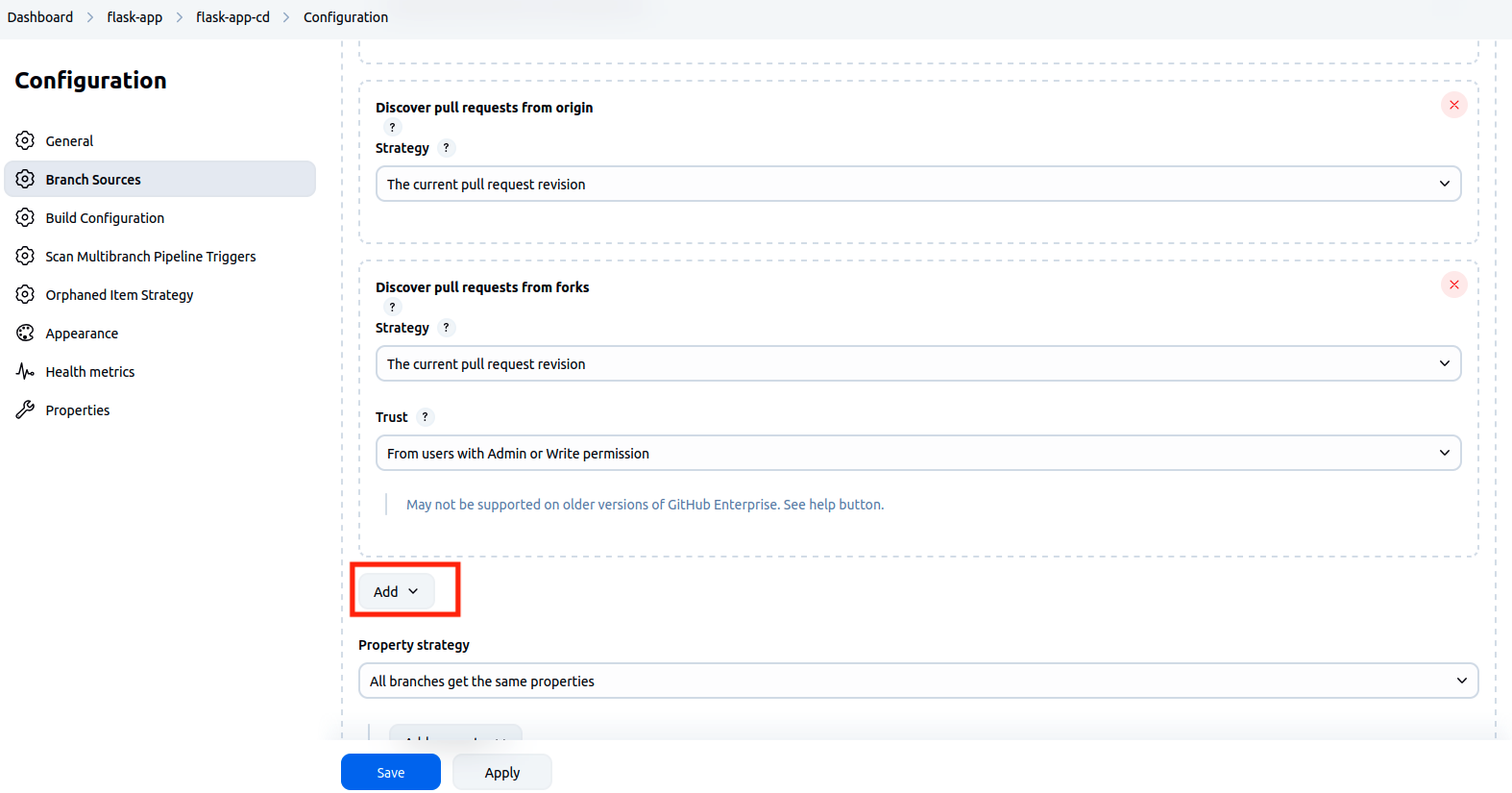Click the Appearance palette icon
The height and width of the screenshot is (793, 1512).
[25, 333]
